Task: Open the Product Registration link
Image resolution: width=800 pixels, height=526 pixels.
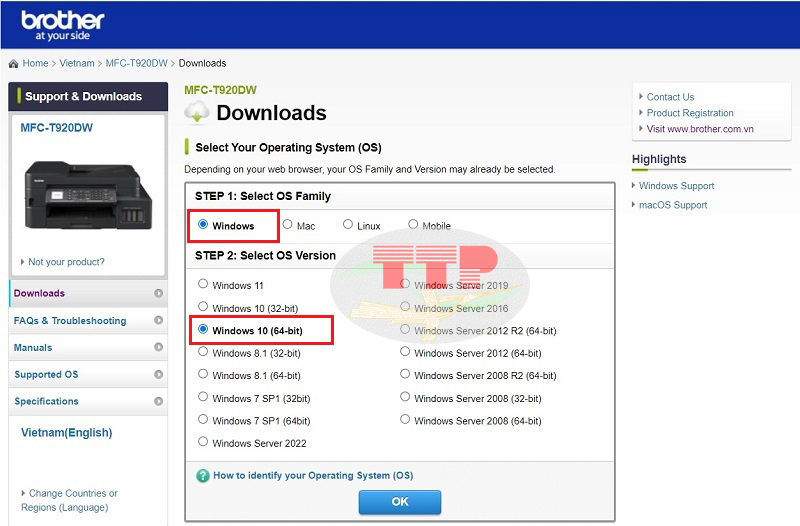Action: [690, 113]
